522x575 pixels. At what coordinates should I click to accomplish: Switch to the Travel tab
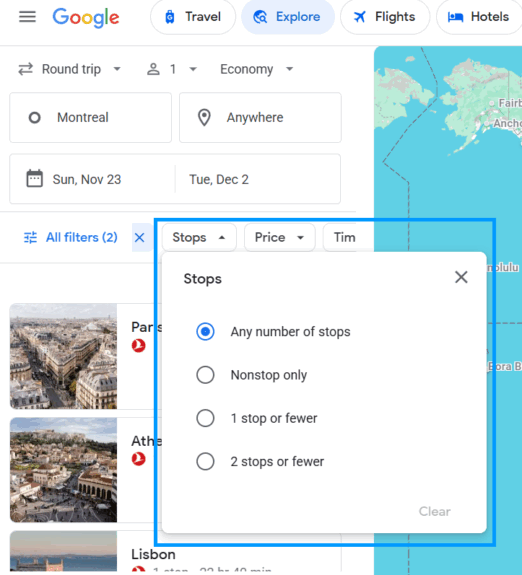coord(193,17)
